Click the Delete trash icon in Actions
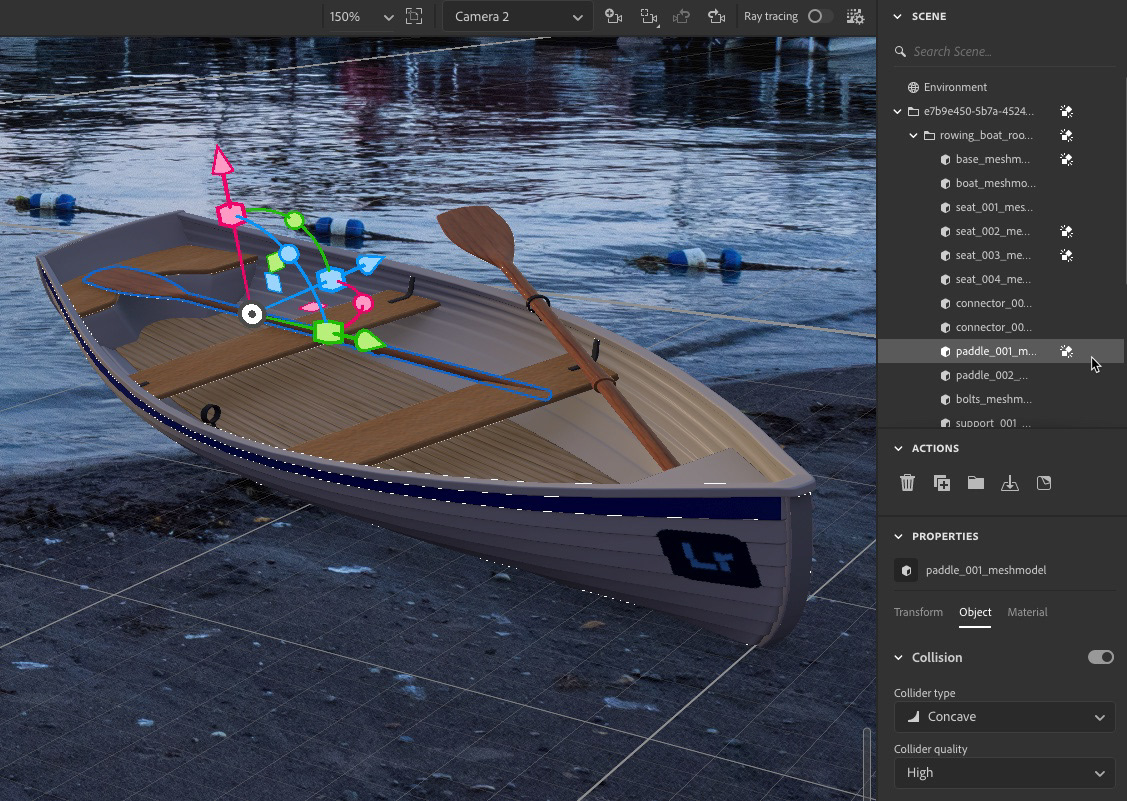The height and width of the screenshot is (801, 1127). click(907, 482)
